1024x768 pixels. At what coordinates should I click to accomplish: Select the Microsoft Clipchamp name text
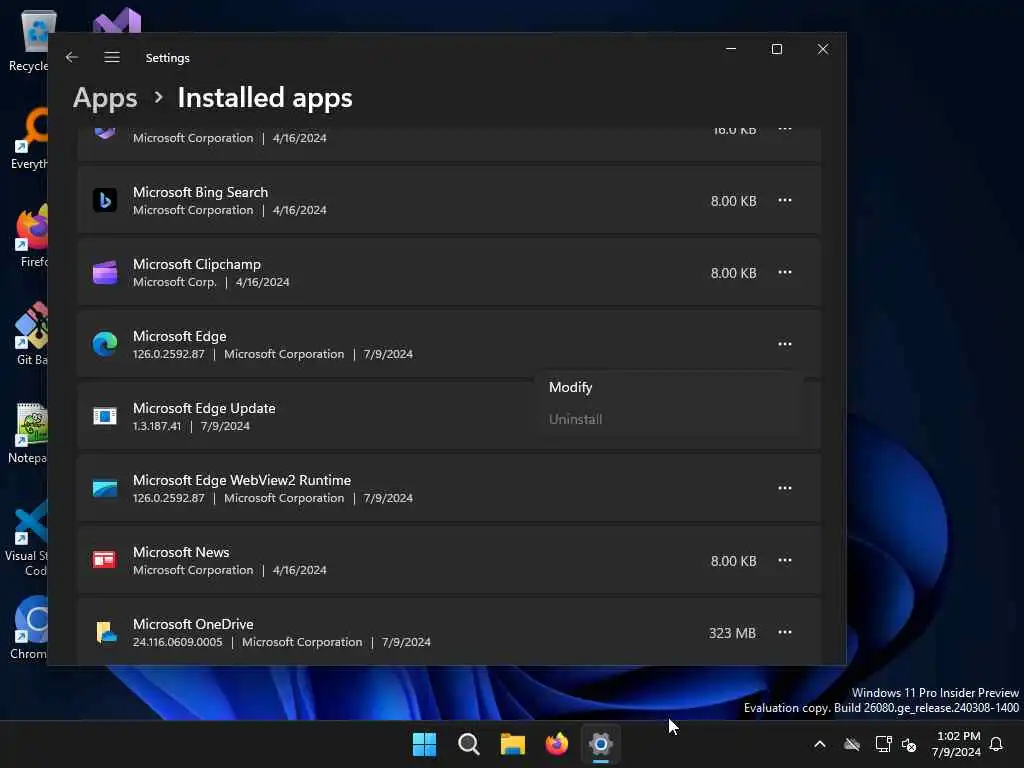tap(197, 264)
